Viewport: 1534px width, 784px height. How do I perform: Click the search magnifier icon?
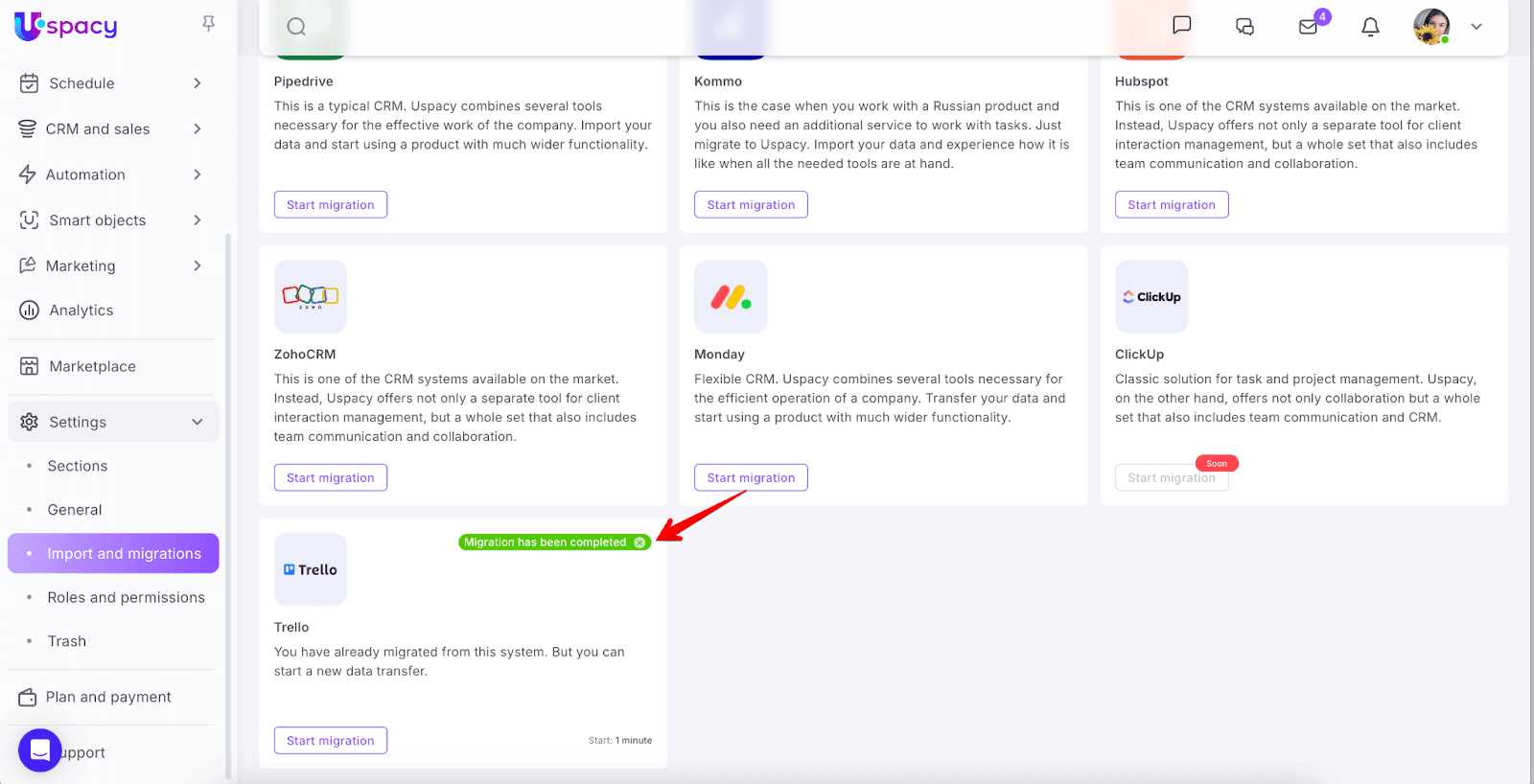(x=296, y=27)
